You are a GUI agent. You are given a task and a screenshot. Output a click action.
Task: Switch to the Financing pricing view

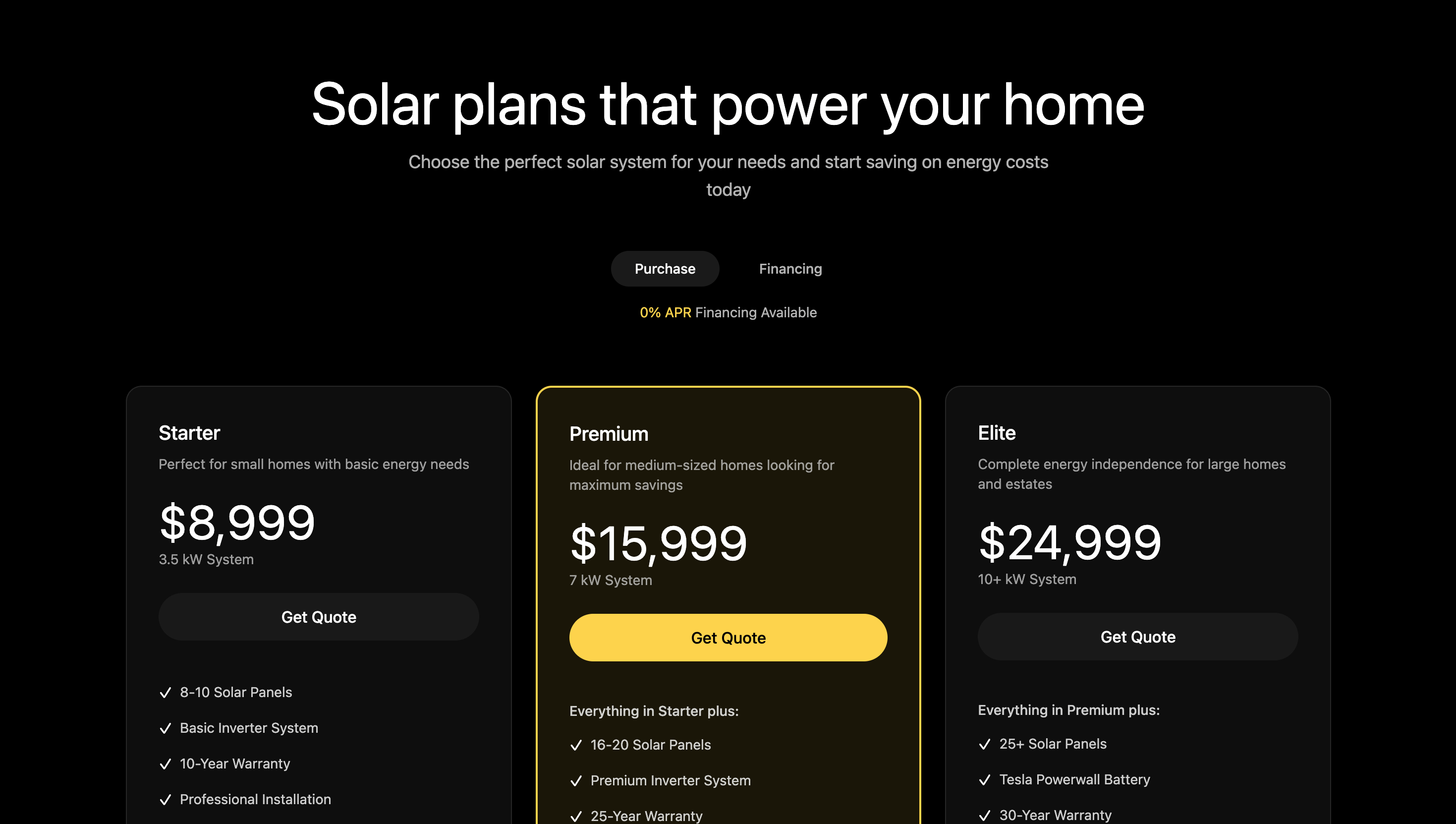coord(790,269)
